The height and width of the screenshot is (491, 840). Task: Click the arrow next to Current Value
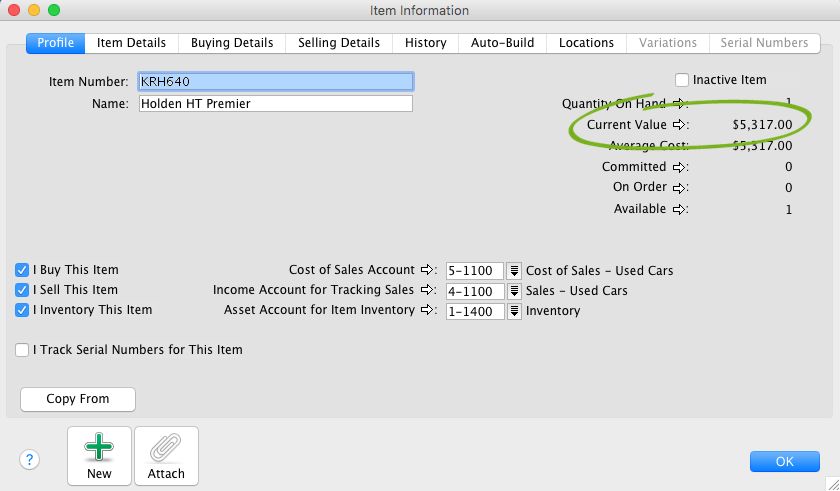(x=680, y=125)
